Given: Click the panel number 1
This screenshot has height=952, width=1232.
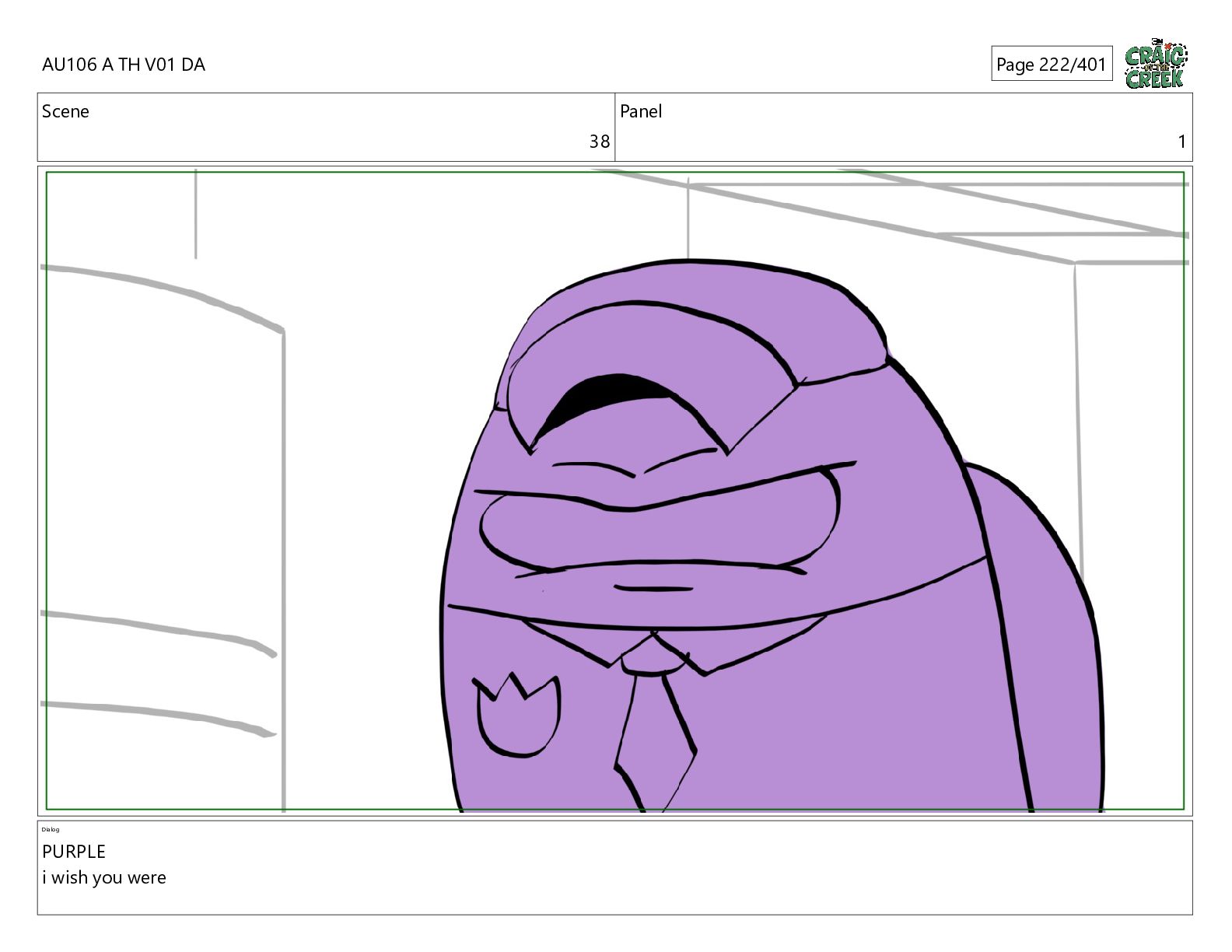Looking at the screenshot, I should click(x=1181, y=142).
